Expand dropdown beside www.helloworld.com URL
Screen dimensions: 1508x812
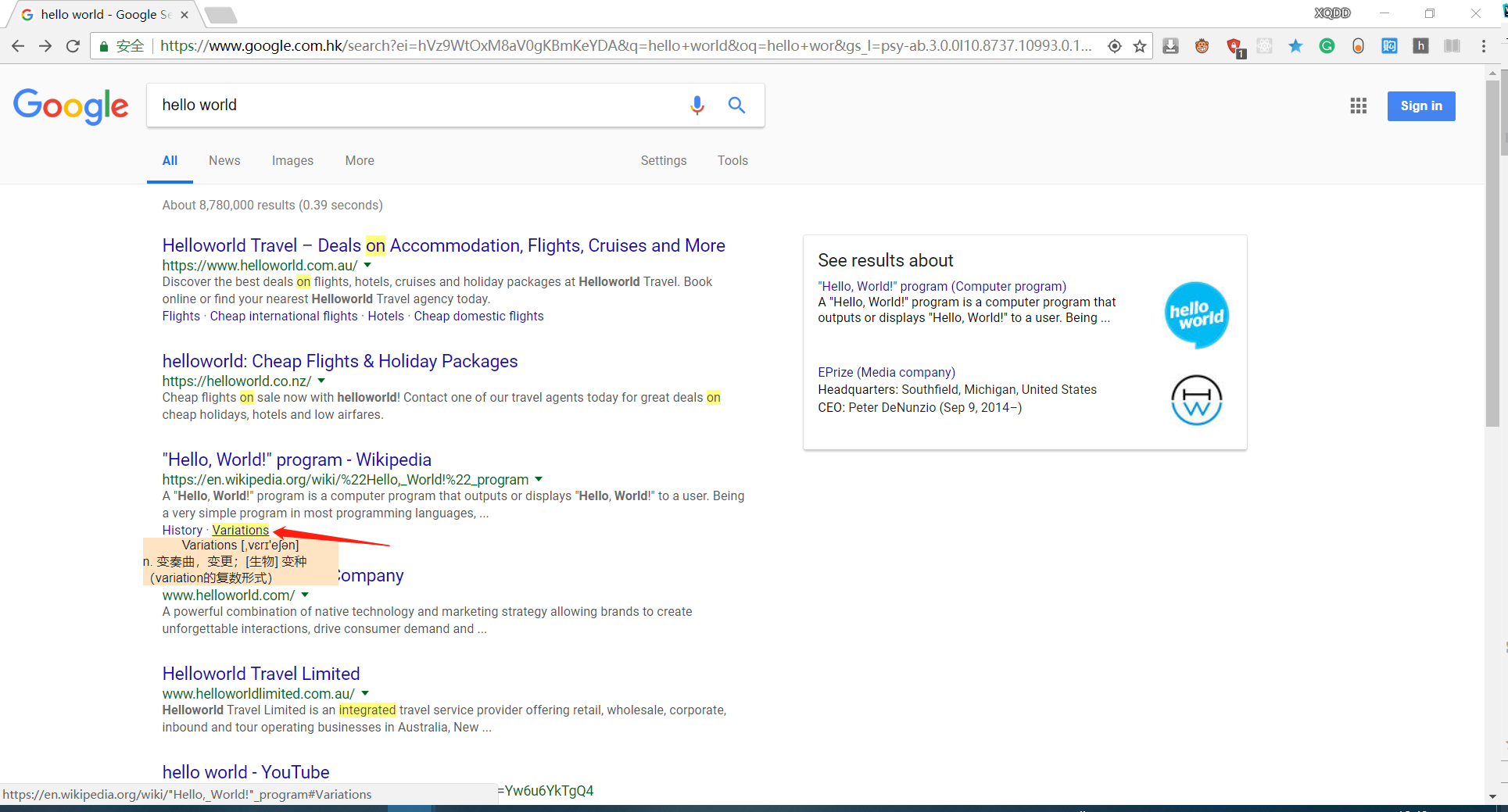(x=305, y=595)
